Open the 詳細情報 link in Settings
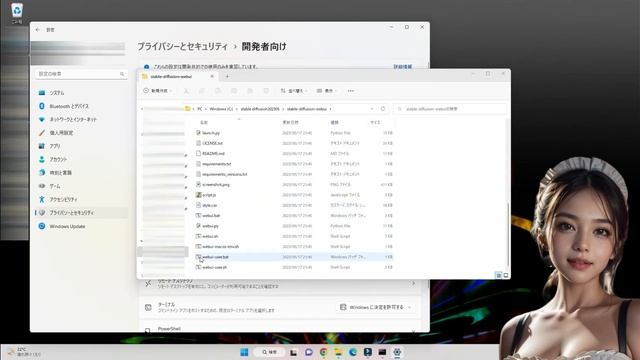Image resolution: width=640 pixels, height=360 pixels. [x=402, y=67]
